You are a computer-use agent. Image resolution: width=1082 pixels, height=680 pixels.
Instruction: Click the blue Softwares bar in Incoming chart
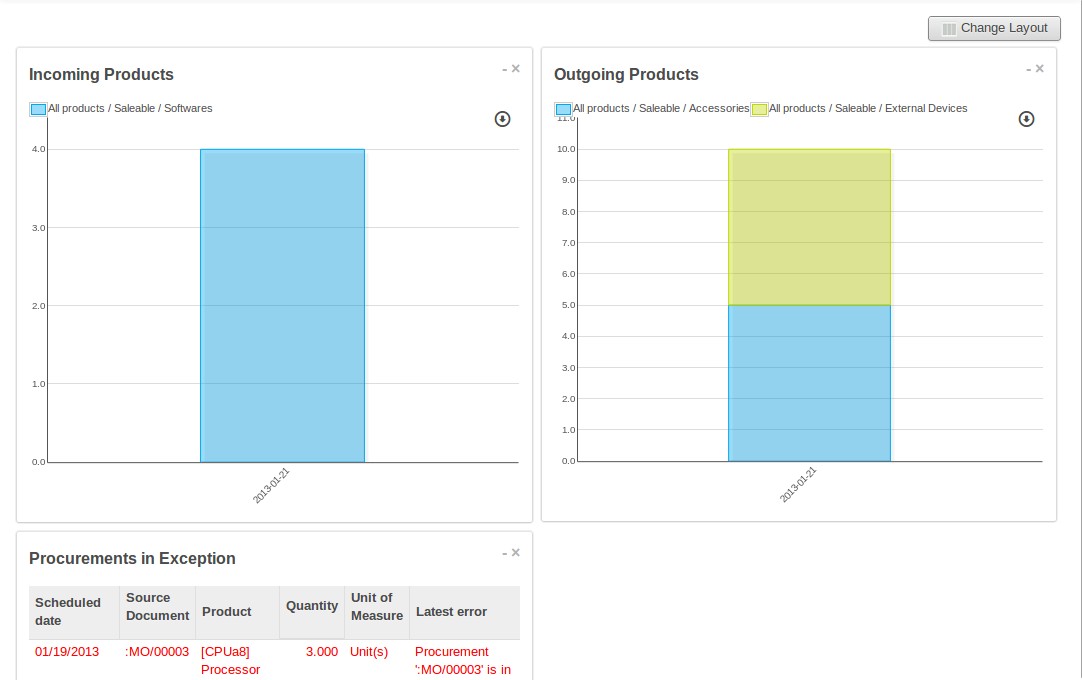[282, 305]
